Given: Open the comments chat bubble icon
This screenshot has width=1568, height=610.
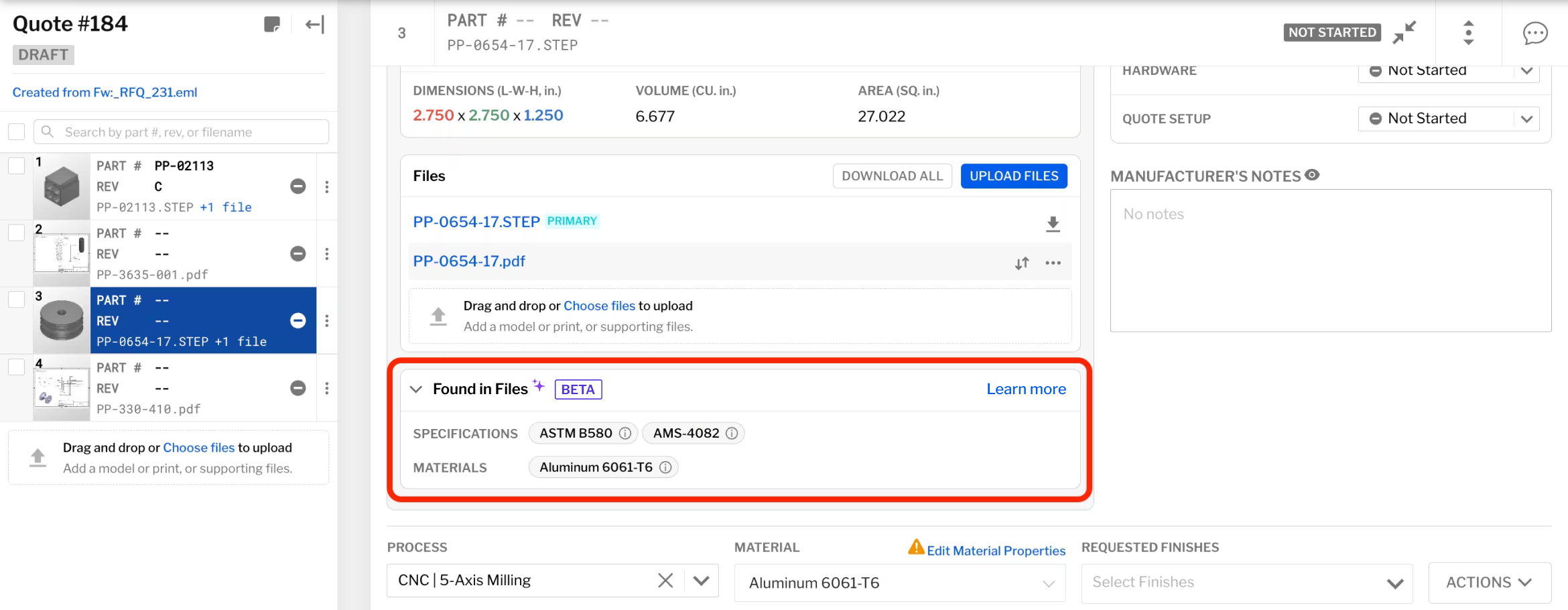Looking at the screenshot, I should (x=1535, y=32).
